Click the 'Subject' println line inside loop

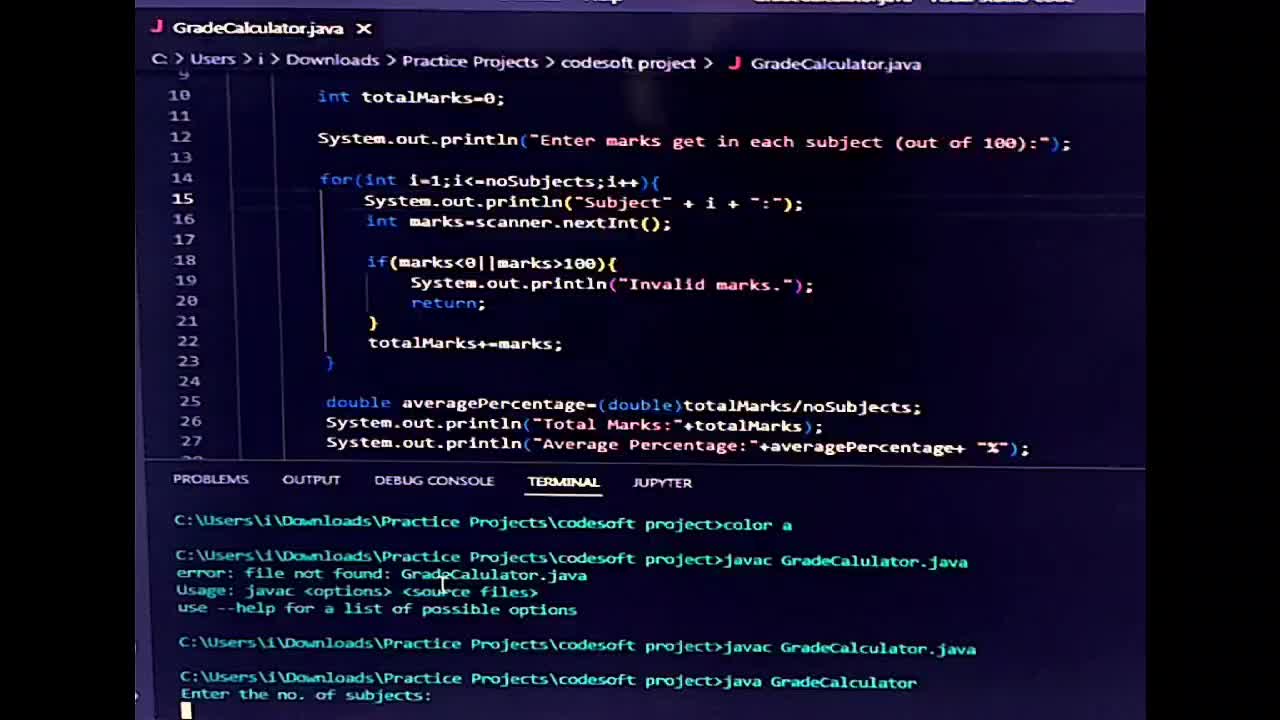(583, 202)
